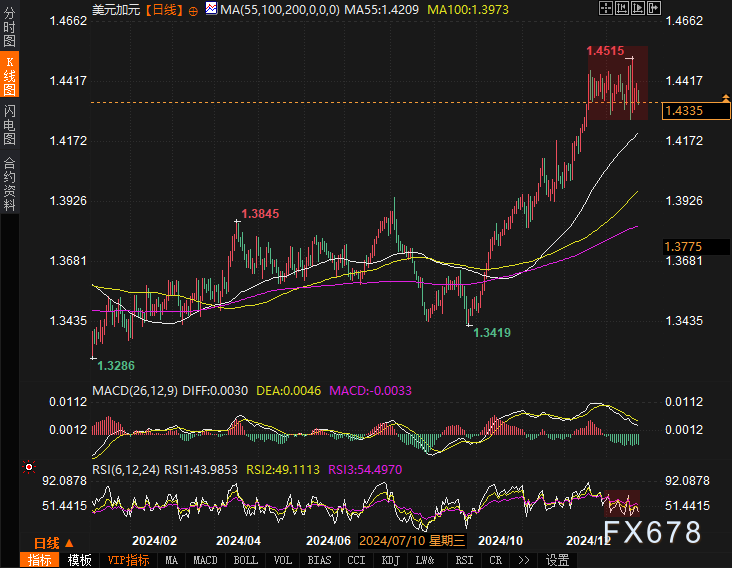Click red sun marker icon beside RSI panel
The width and height of the screenshot is (732, 568).
29,467
